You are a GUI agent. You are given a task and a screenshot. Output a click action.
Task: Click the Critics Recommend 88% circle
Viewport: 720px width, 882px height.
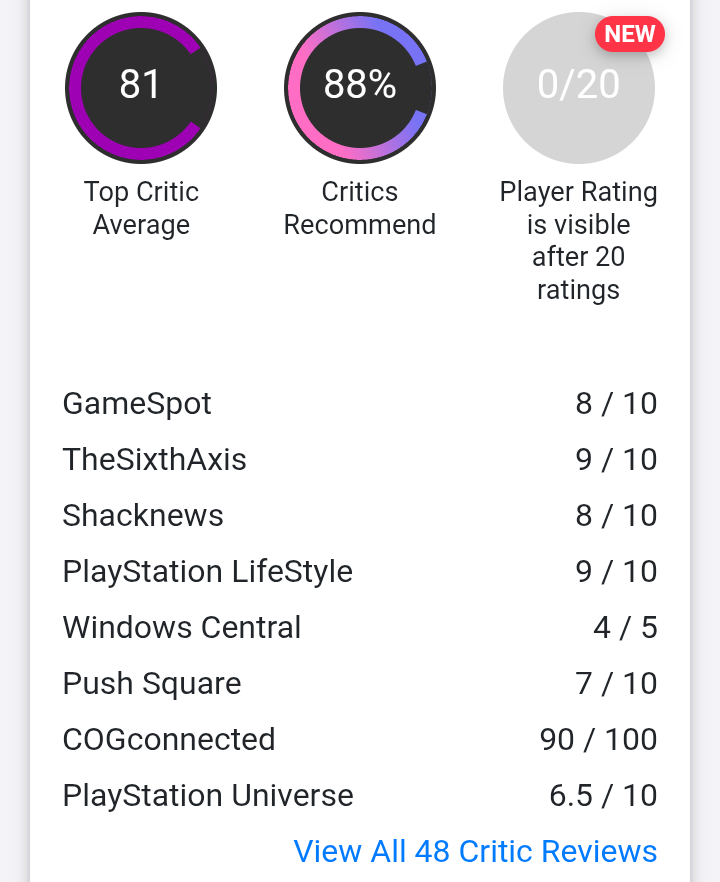coord(360,88)
